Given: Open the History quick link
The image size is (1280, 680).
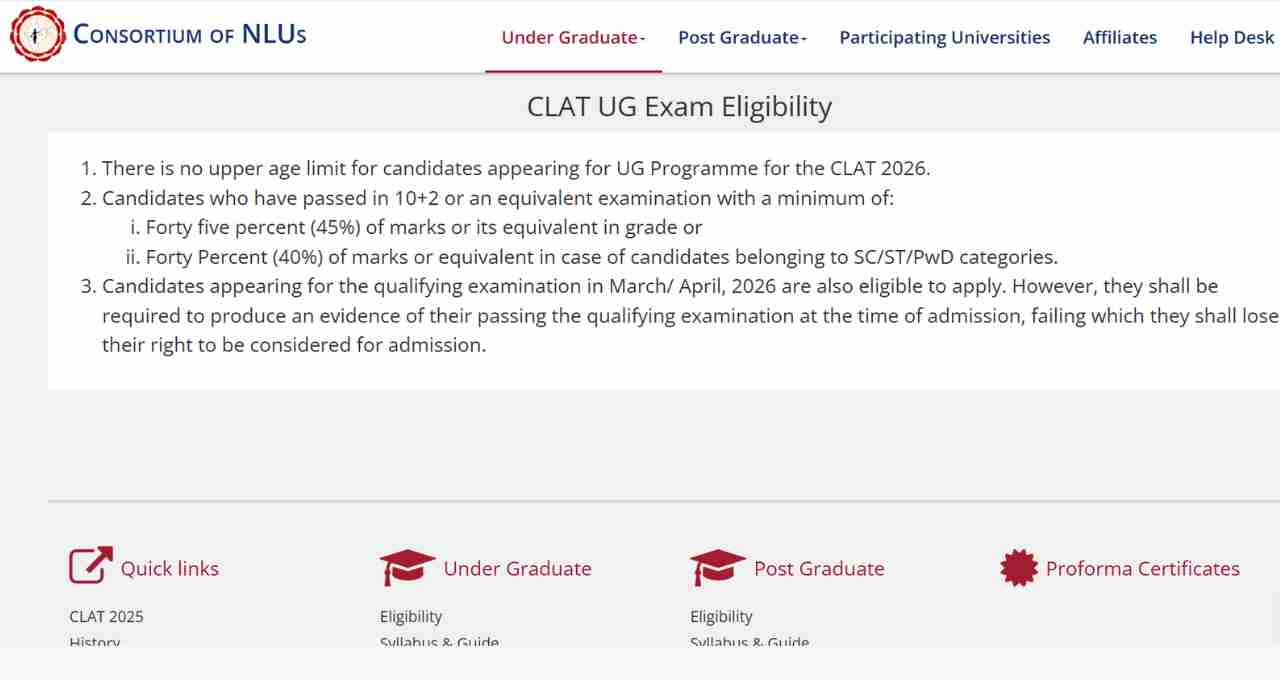Looking at the screenshot, I should tap(95, 642).
